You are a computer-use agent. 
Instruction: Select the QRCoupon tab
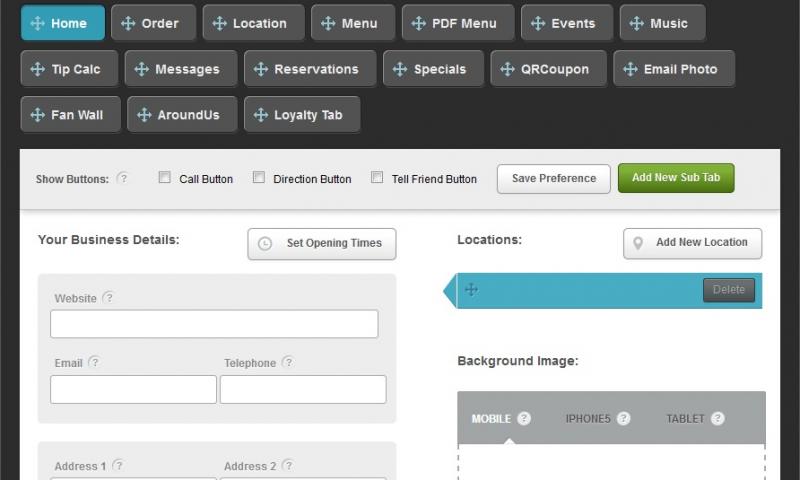[x=548, y=69]
